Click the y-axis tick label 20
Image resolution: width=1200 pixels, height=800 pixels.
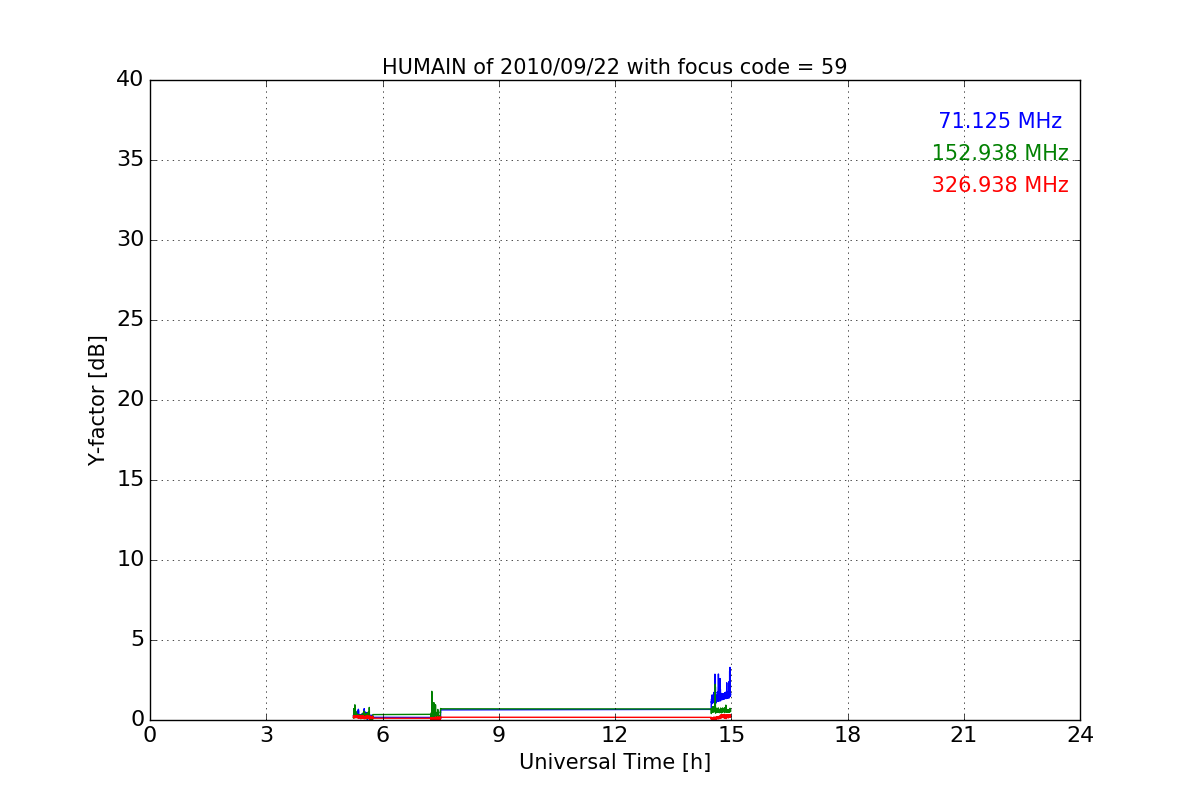click(x=130, y=400)
